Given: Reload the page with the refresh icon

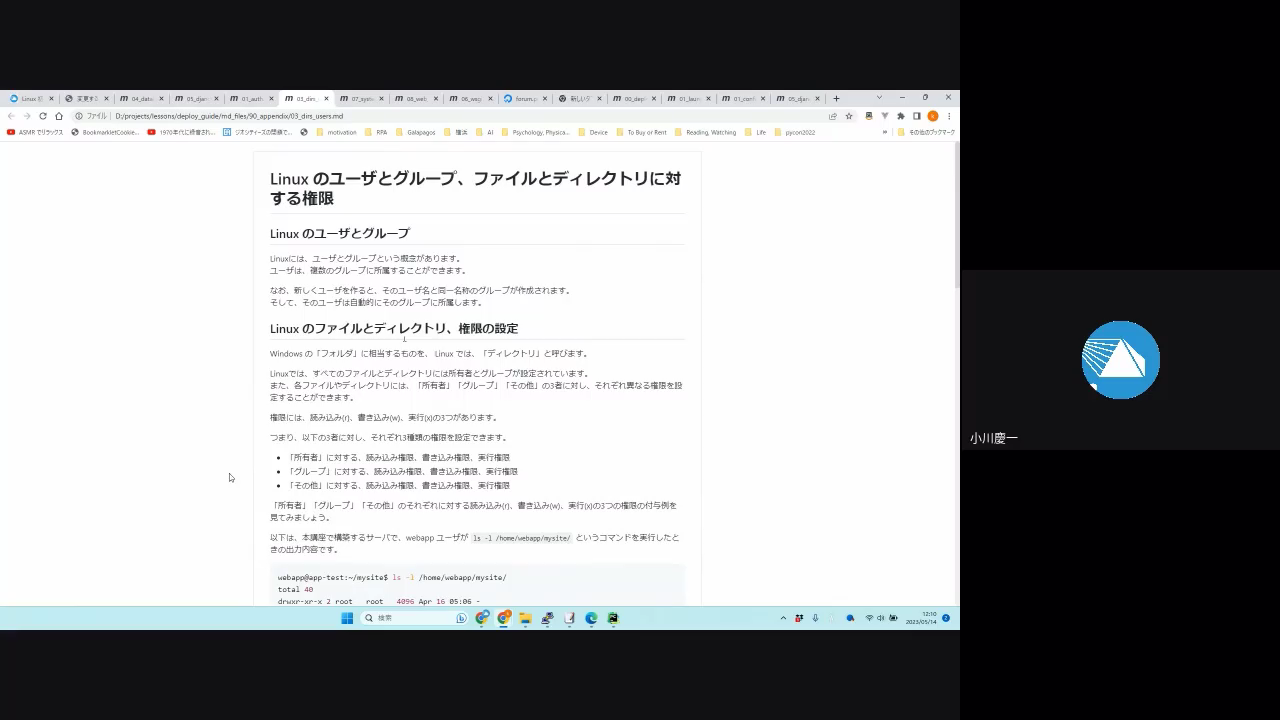Looking at the screenshot, I should [42, 116].
